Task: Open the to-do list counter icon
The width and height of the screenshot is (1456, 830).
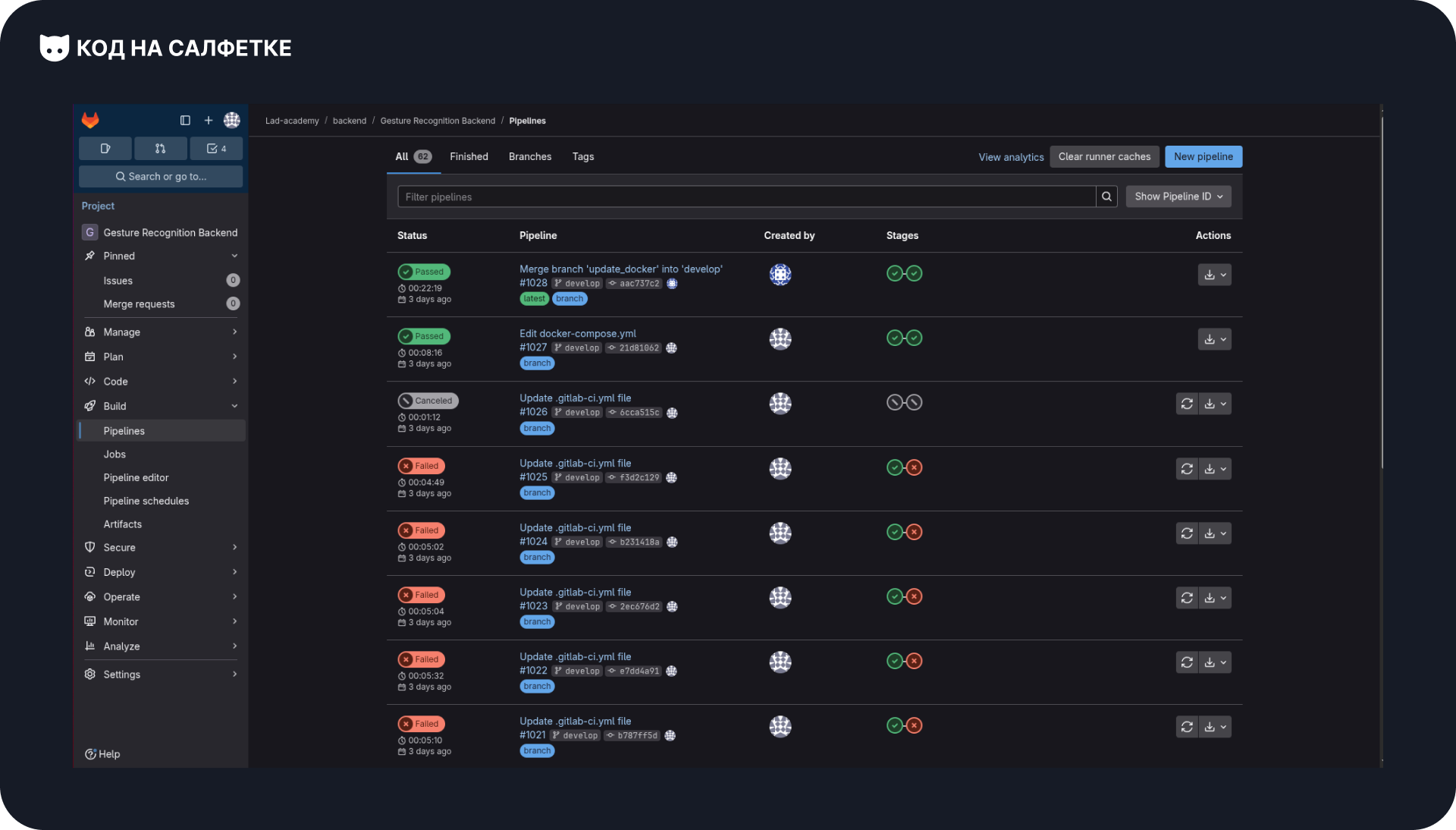Action: pyautogui.click(x=216, y=149)
